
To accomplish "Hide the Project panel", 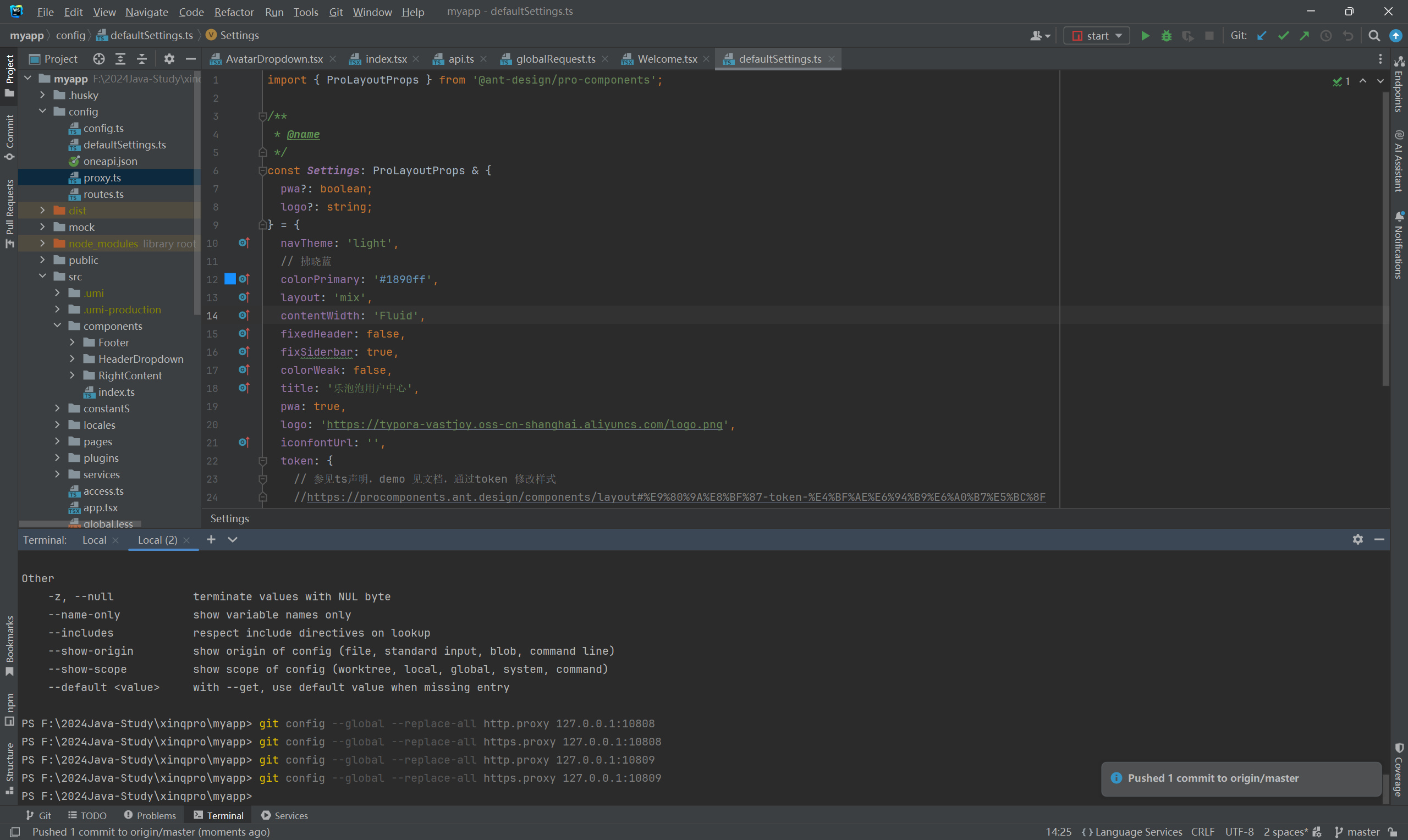I will point(190,59).
